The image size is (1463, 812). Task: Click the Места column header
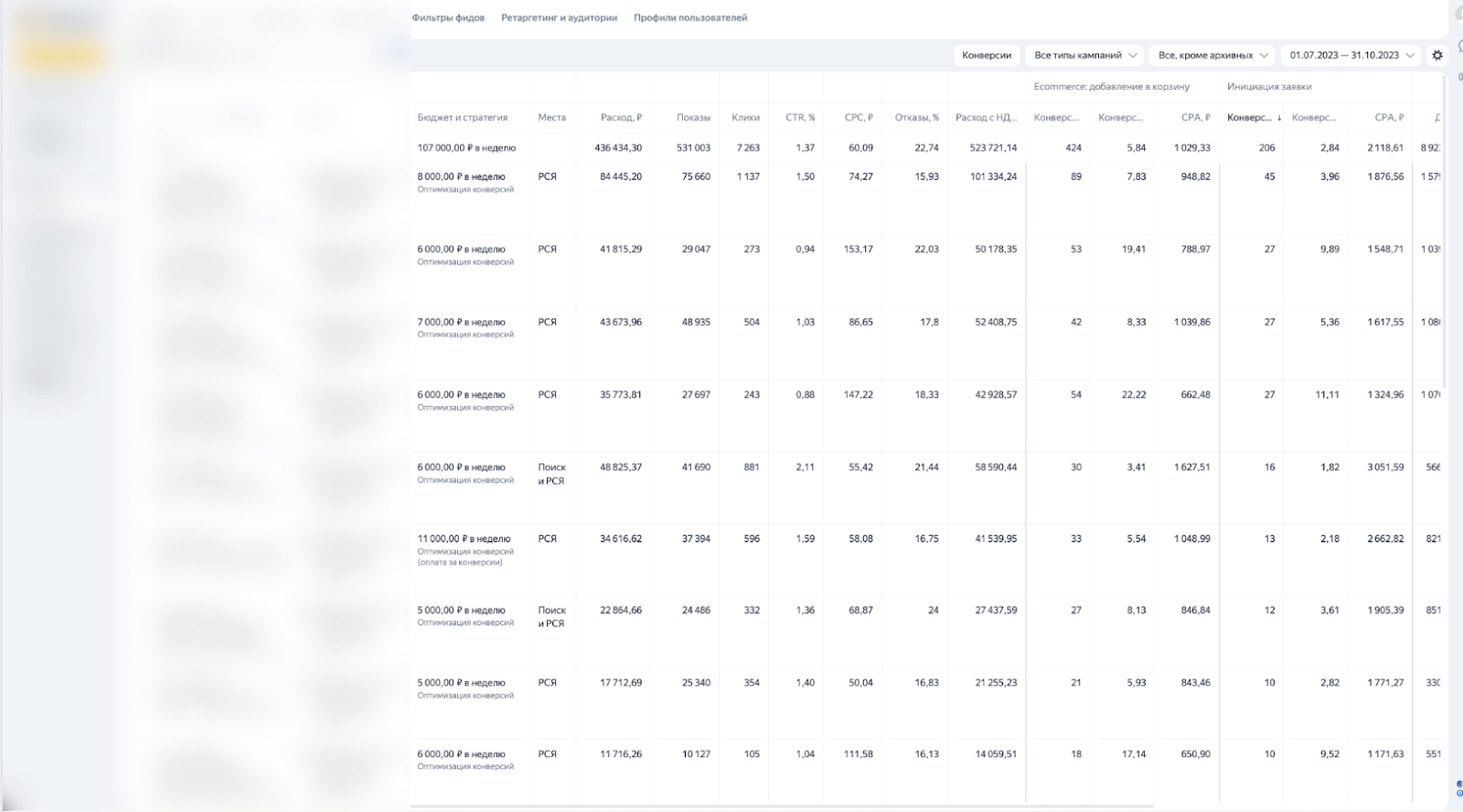tap(551, 117)
